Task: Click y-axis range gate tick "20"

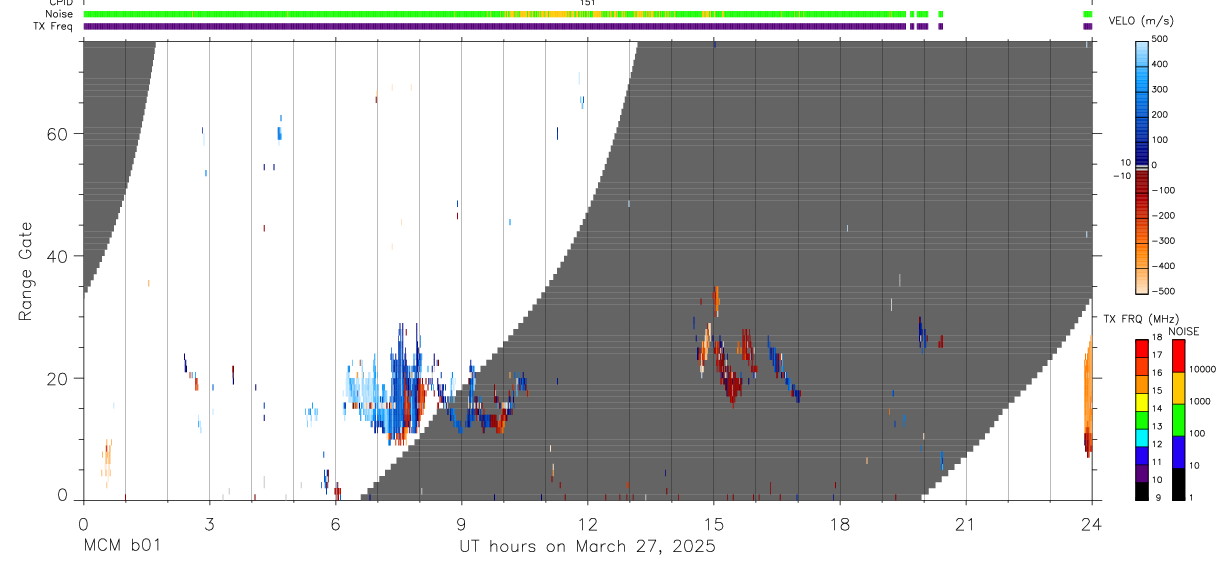Action: point(60,378)
